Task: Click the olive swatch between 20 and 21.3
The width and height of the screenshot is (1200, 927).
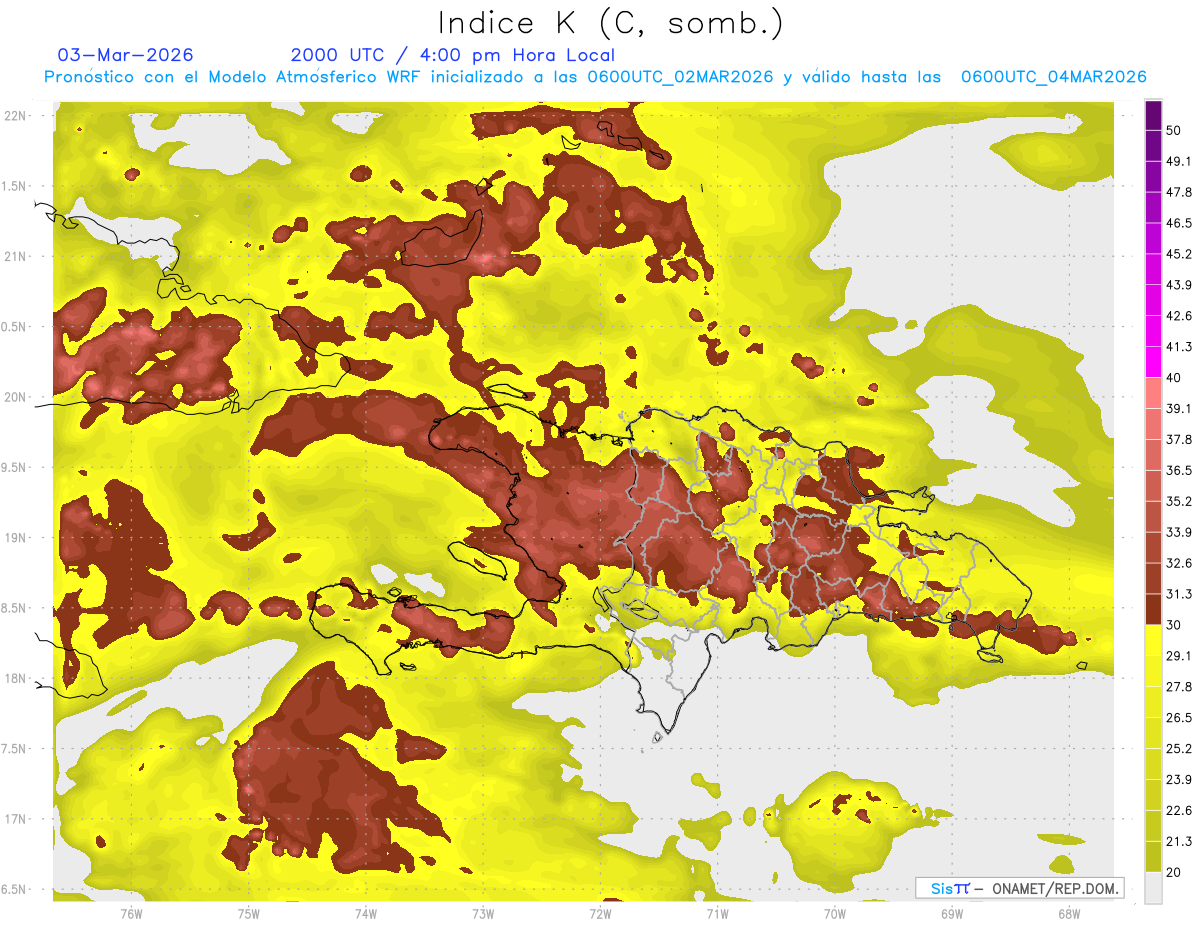Action: point(1153,857)
